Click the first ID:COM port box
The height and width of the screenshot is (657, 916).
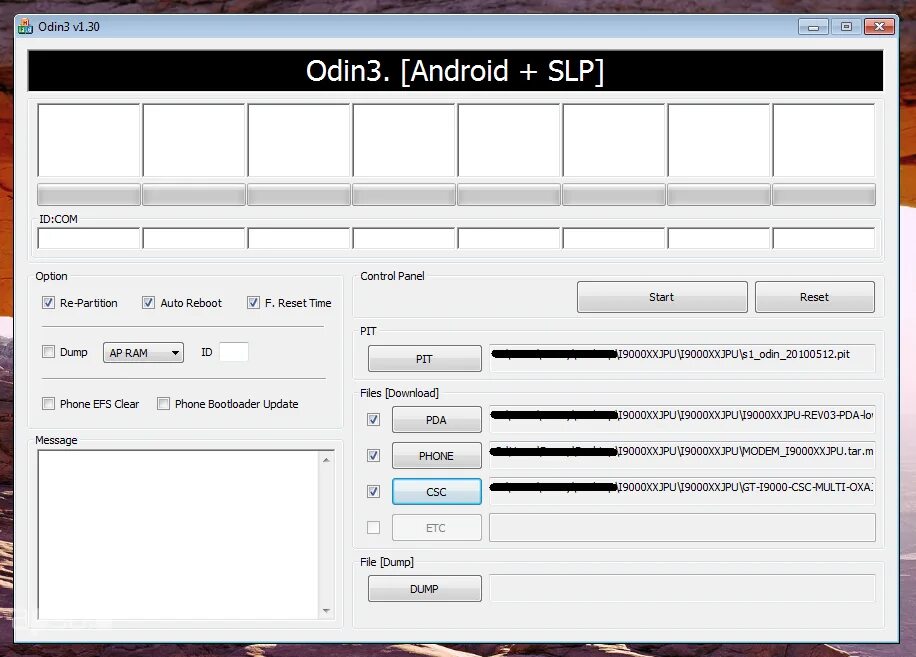coord(89,238)
